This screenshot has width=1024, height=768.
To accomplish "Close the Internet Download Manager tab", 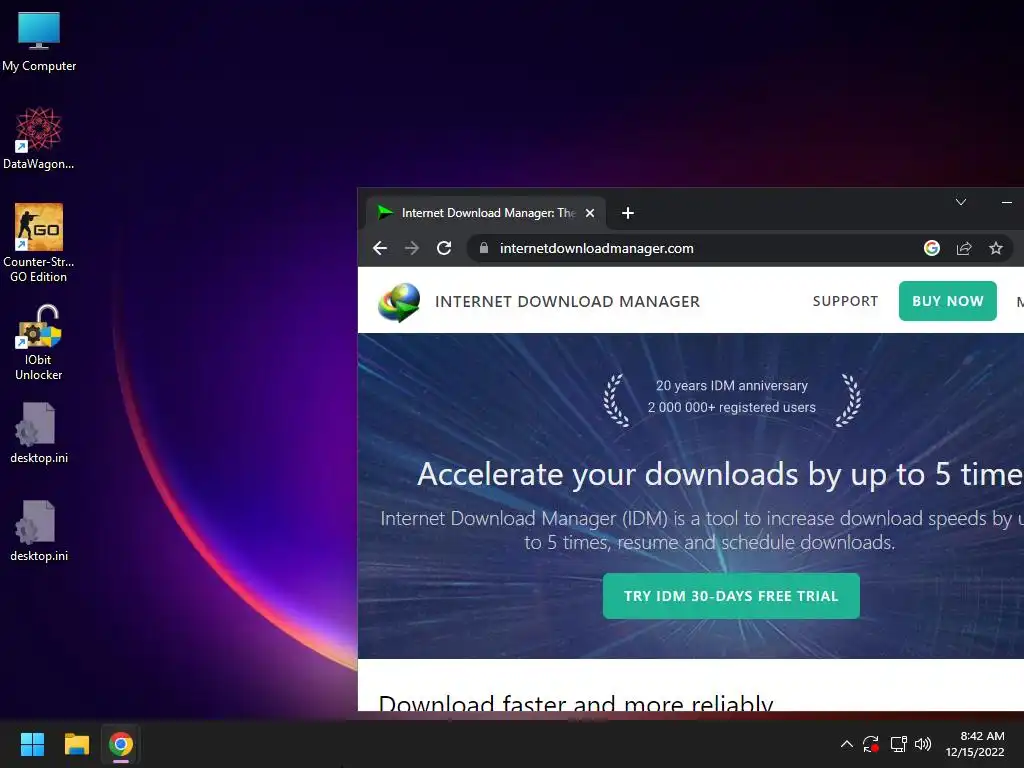I will pos(590,213).
